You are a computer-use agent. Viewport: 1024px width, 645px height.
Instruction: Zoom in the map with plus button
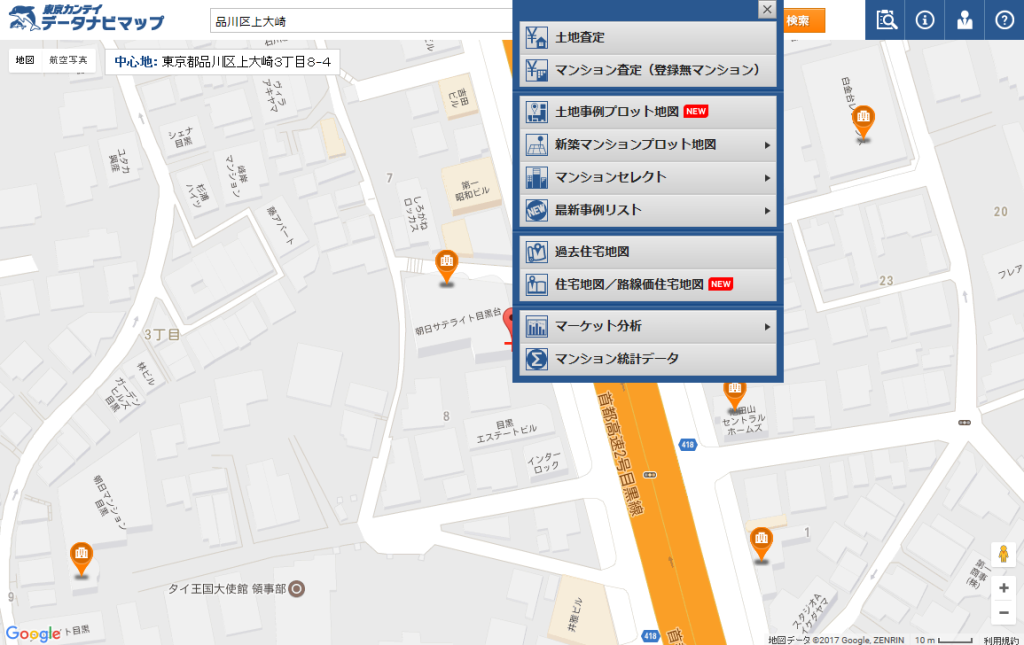coord(1003,588)
